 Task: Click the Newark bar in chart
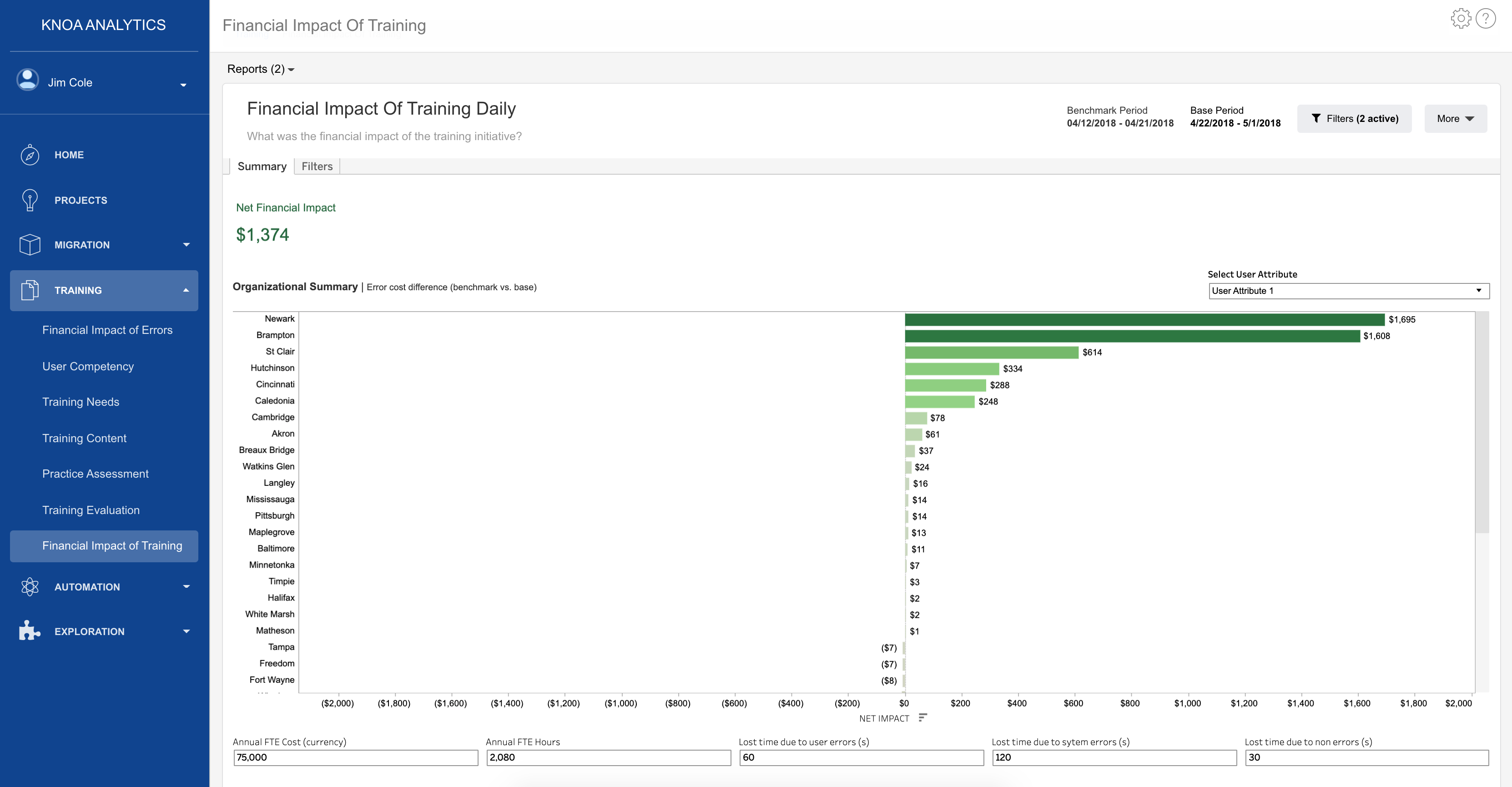pyautogui.click(x=1144, y=320)
